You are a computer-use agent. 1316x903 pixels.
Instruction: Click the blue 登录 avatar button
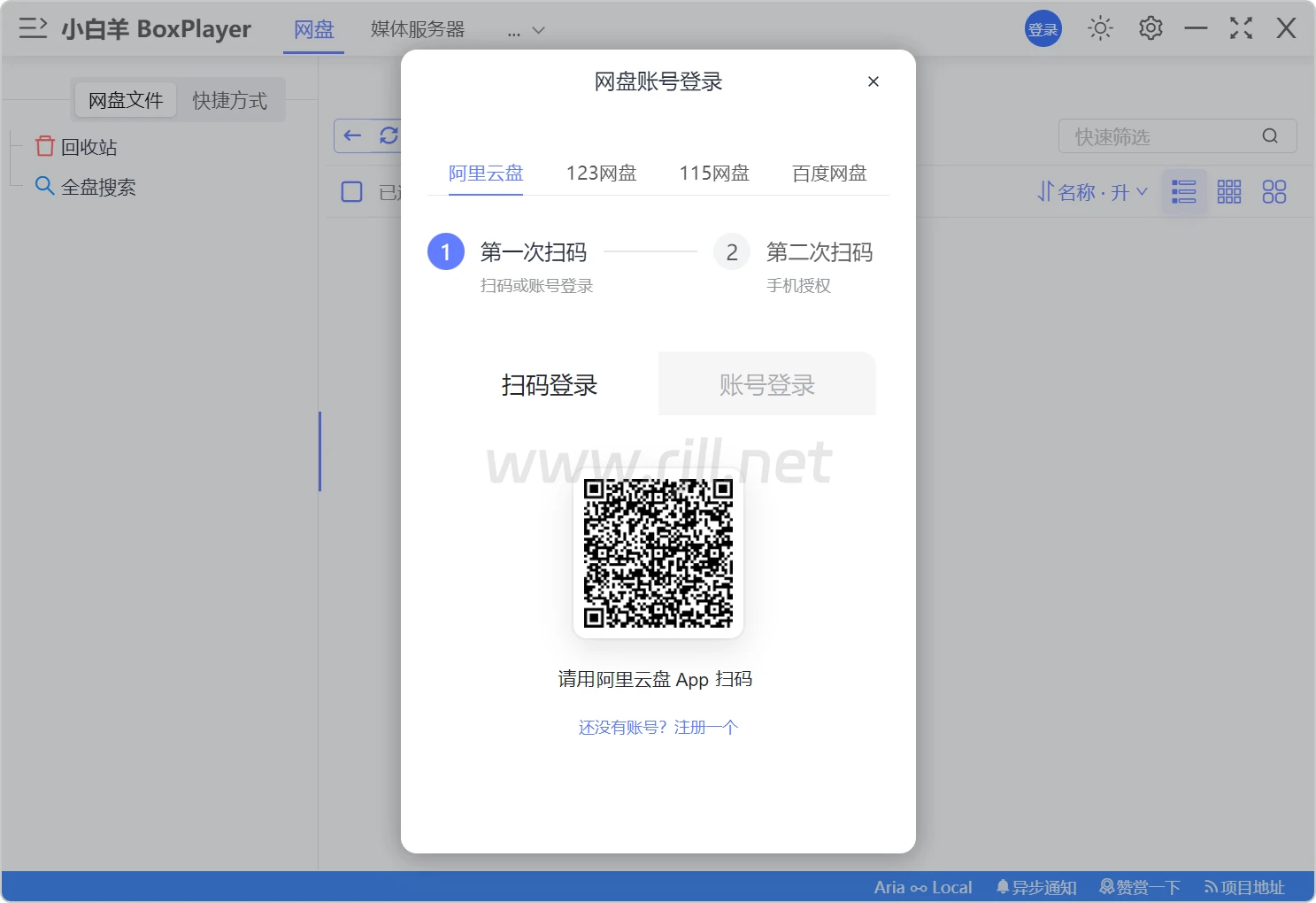1043,29
